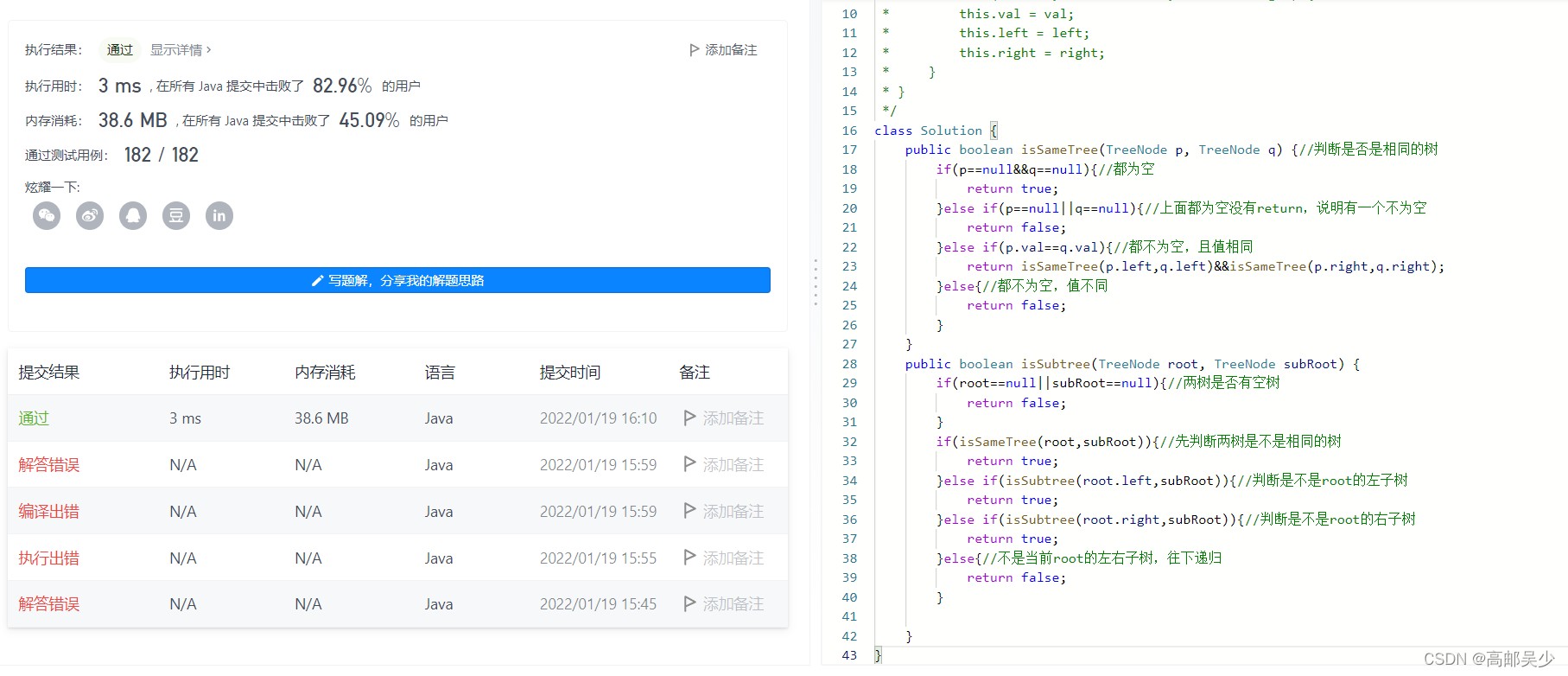Click the 内存消耗 column header
Viewport: 1568px width, 676px height.
(x=325, y=373)
